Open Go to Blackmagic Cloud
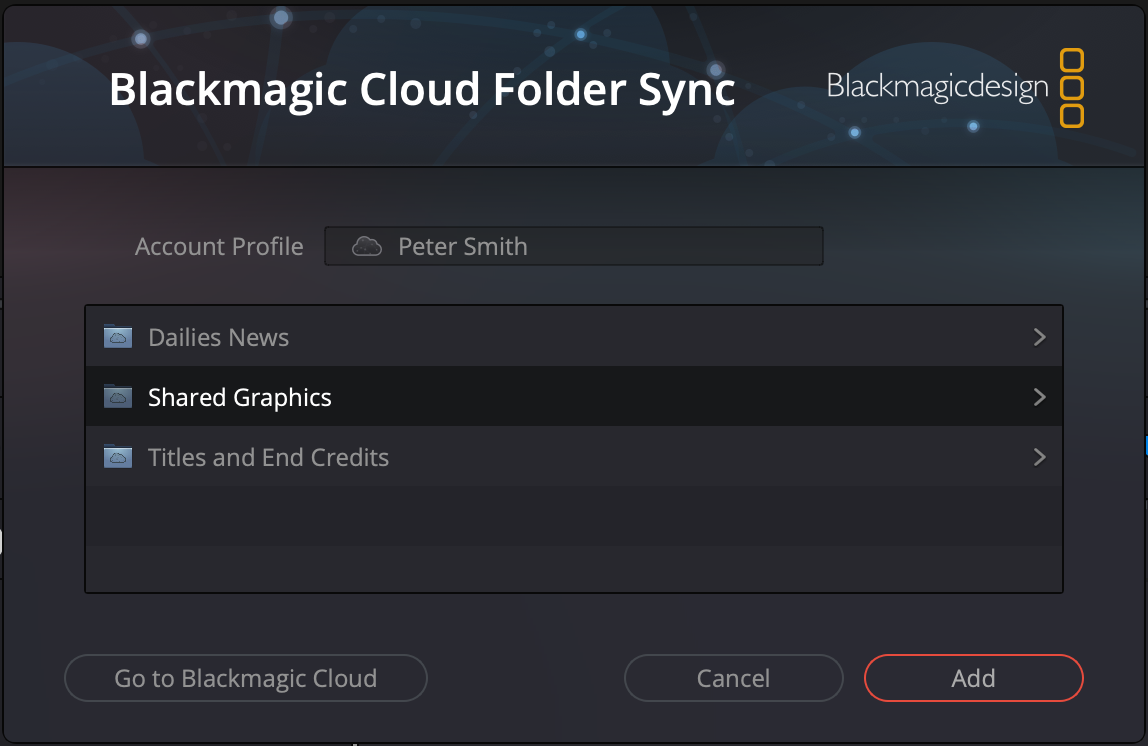 click(x=245, y=677)
